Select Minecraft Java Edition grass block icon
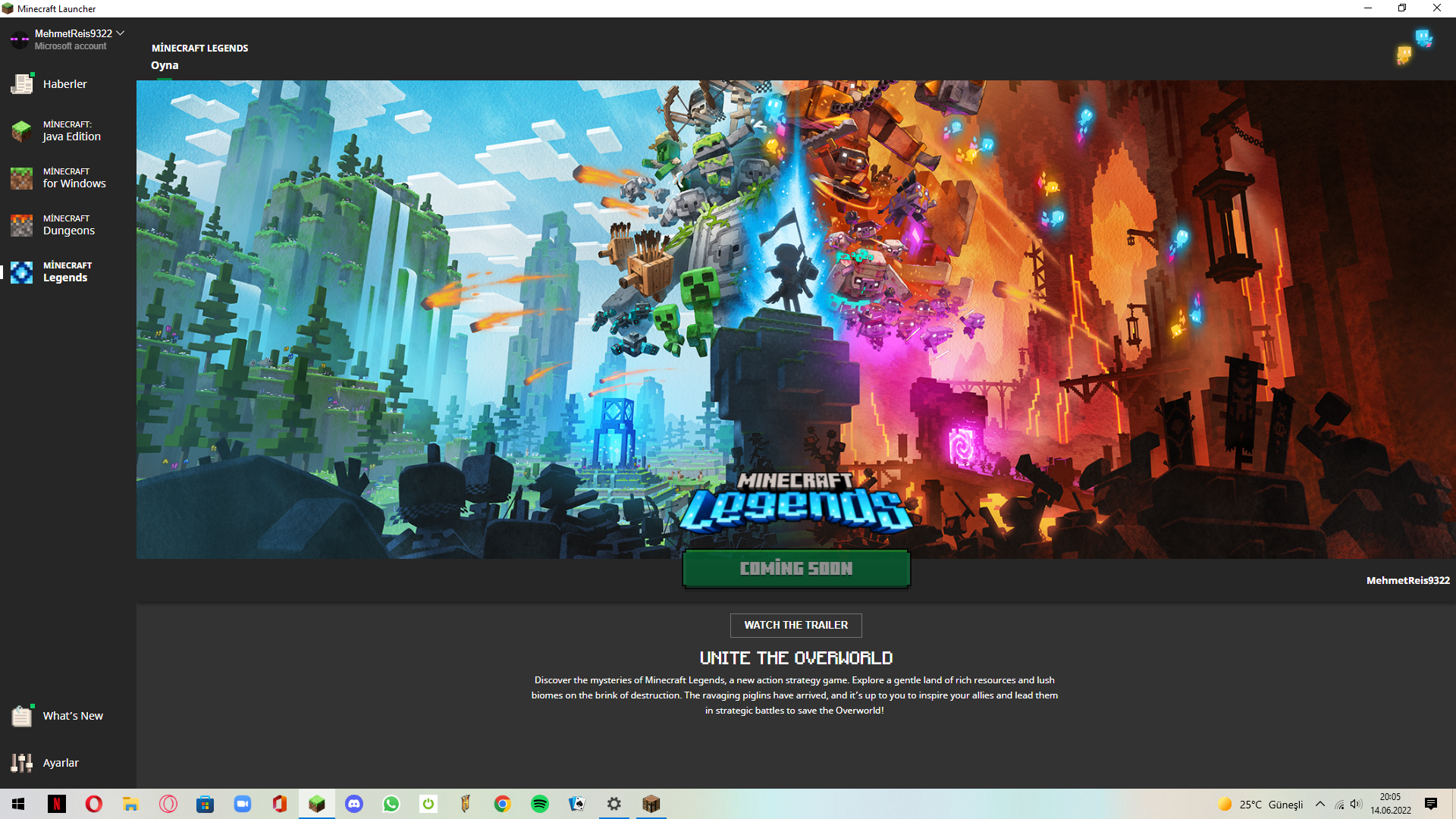1456x819 pixels. [22, 131]
